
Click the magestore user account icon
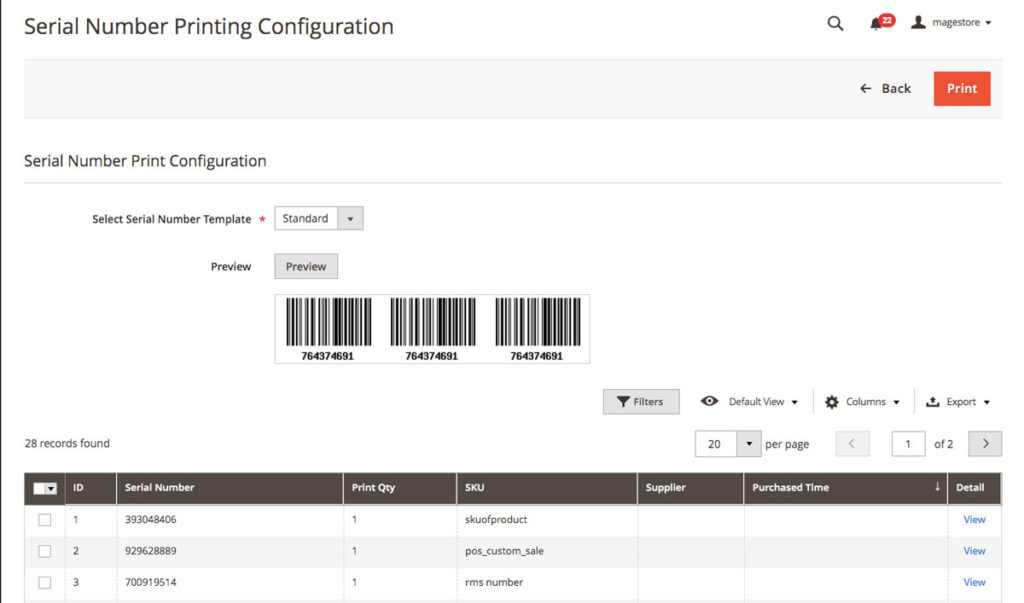point(919,23)
